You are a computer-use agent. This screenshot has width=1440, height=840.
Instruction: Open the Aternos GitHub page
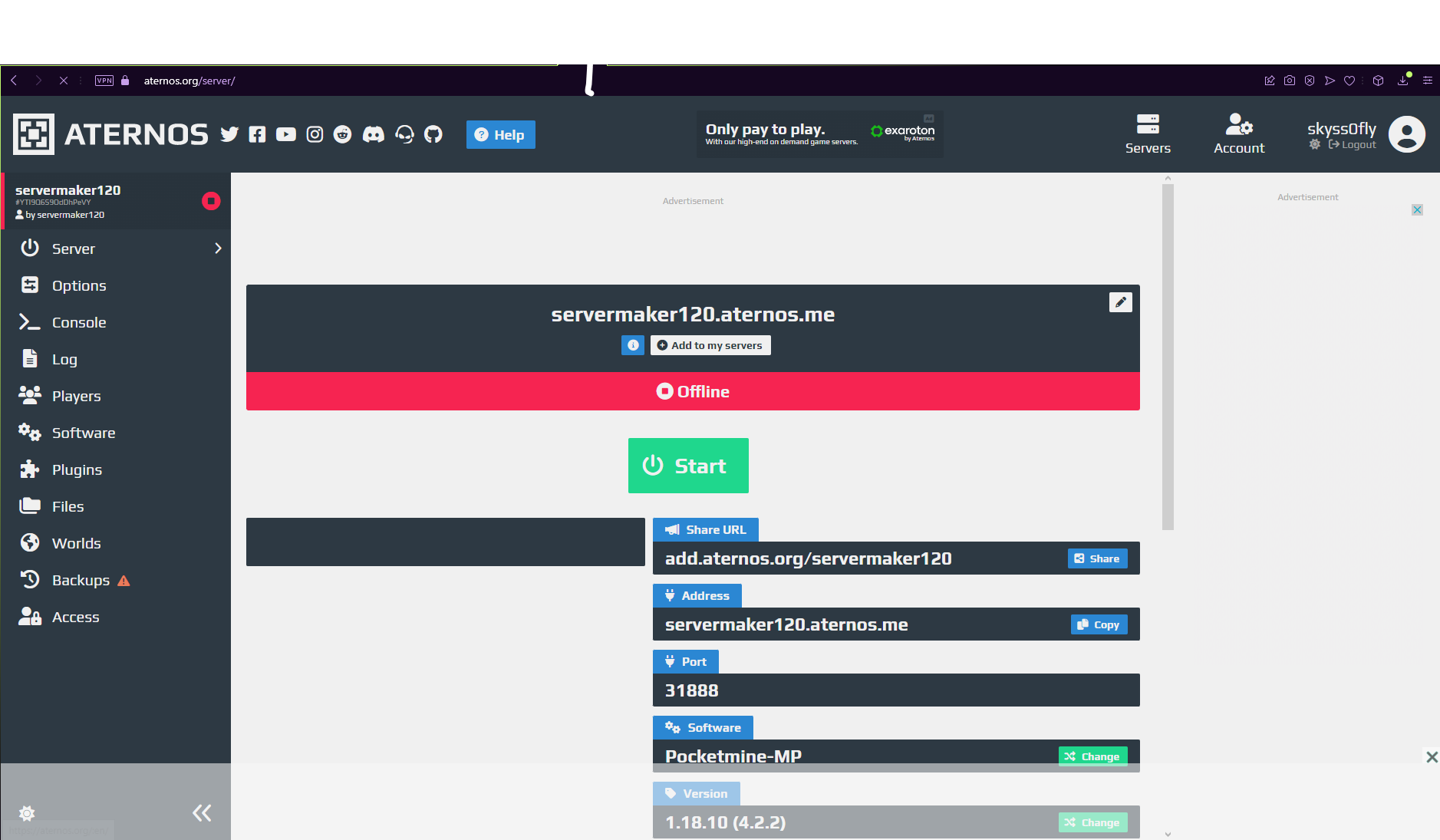click(433, 134)
